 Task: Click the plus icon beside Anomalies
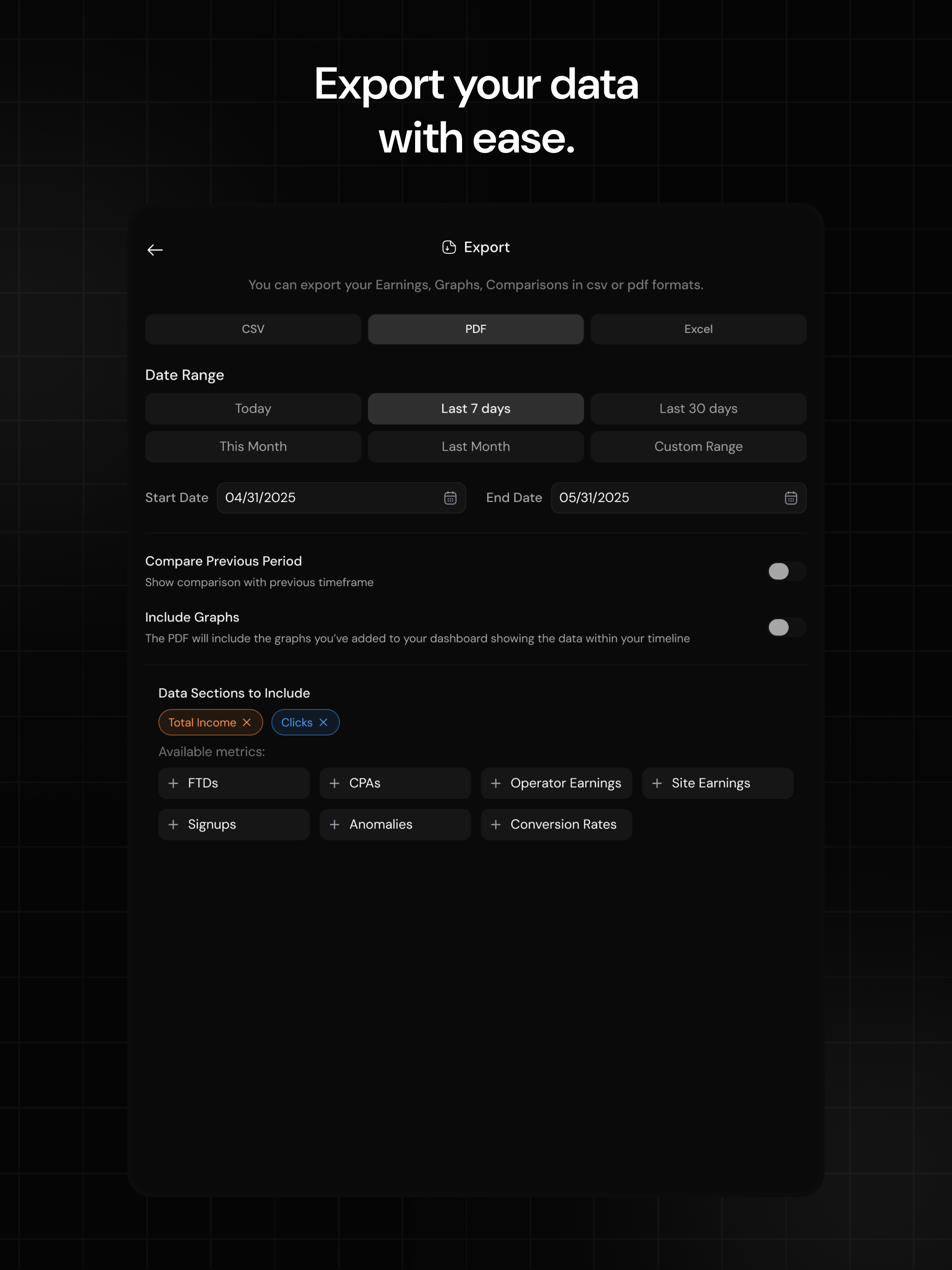click(334, 825)
